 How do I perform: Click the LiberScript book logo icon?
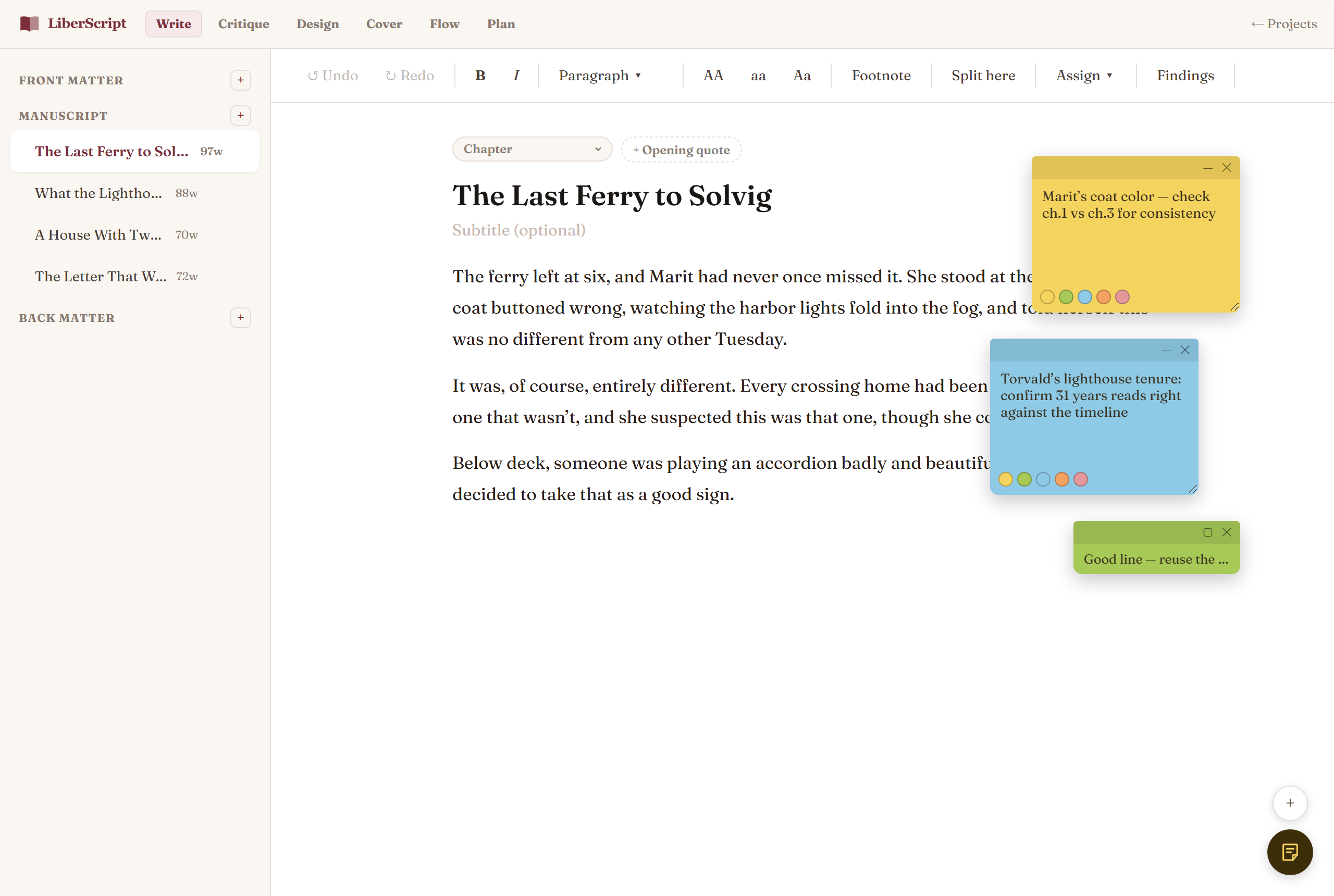[29, 23]
